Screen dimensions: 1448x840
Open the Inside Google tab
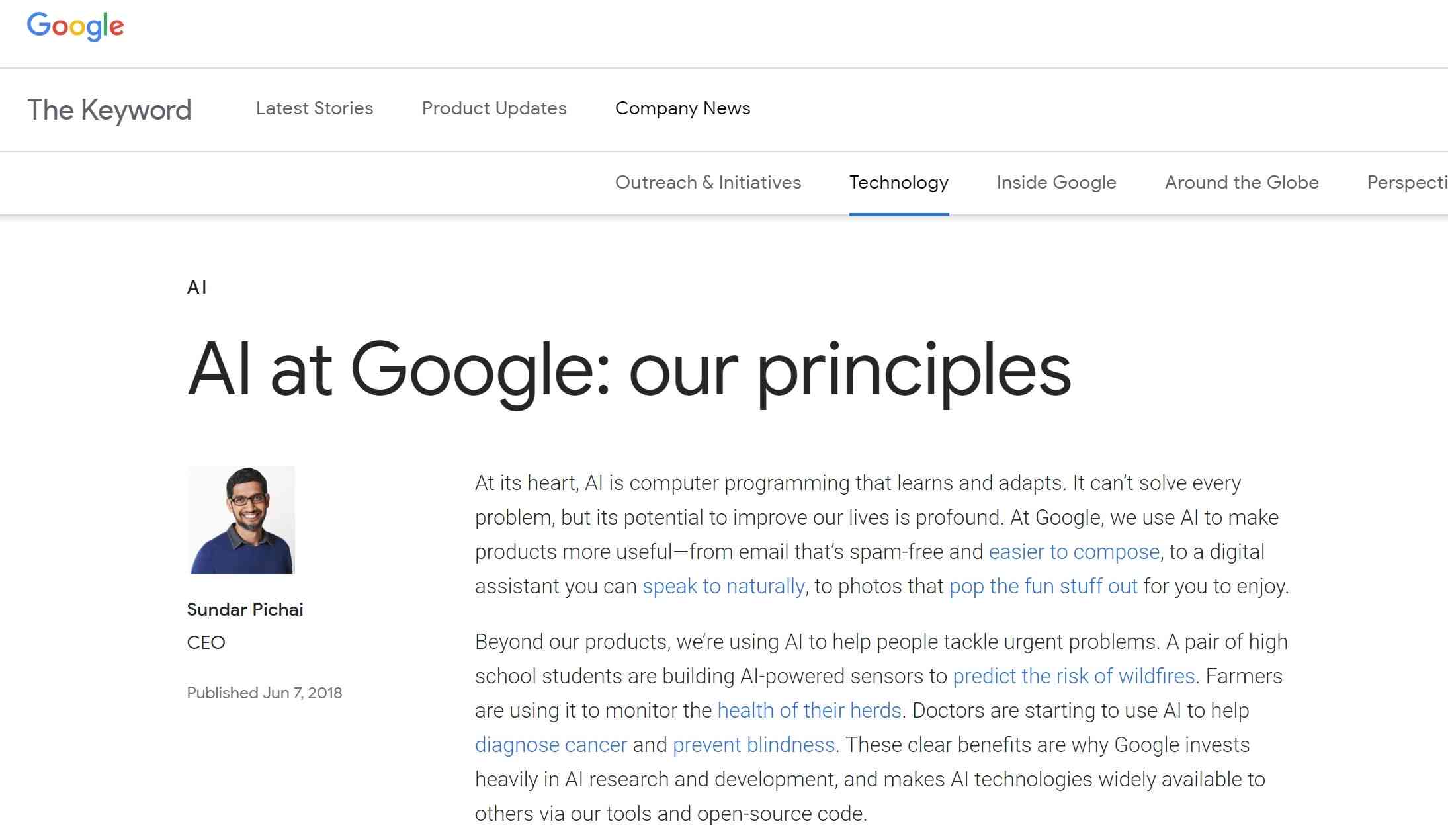coord(1056,183)
